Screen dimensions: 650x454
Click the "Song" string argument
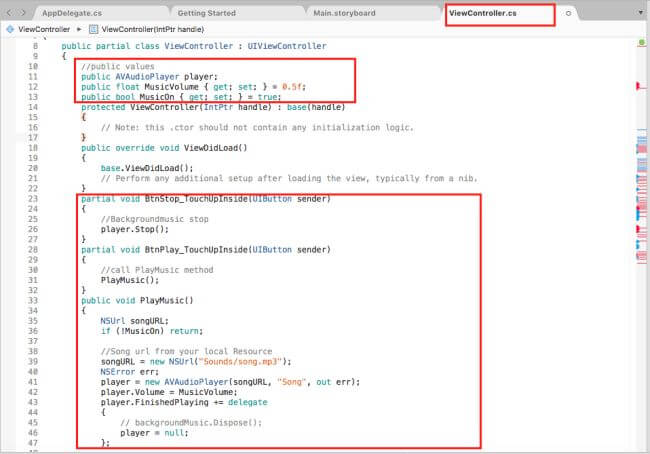292,382
